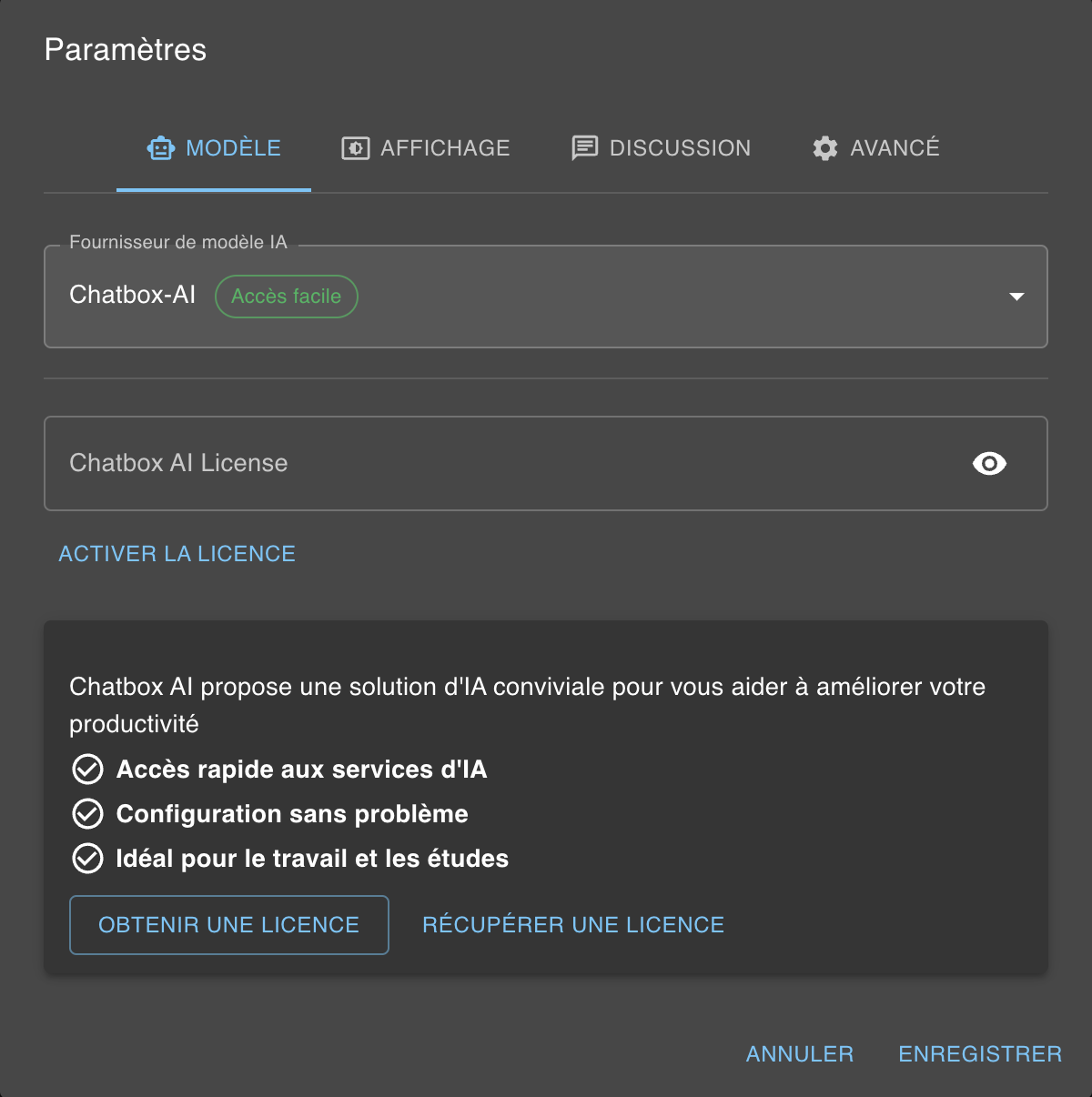Click the Accès facile badge
Image resolution: width=1092 pixels, height=1097 pixels.
click(x=286, y=297)
